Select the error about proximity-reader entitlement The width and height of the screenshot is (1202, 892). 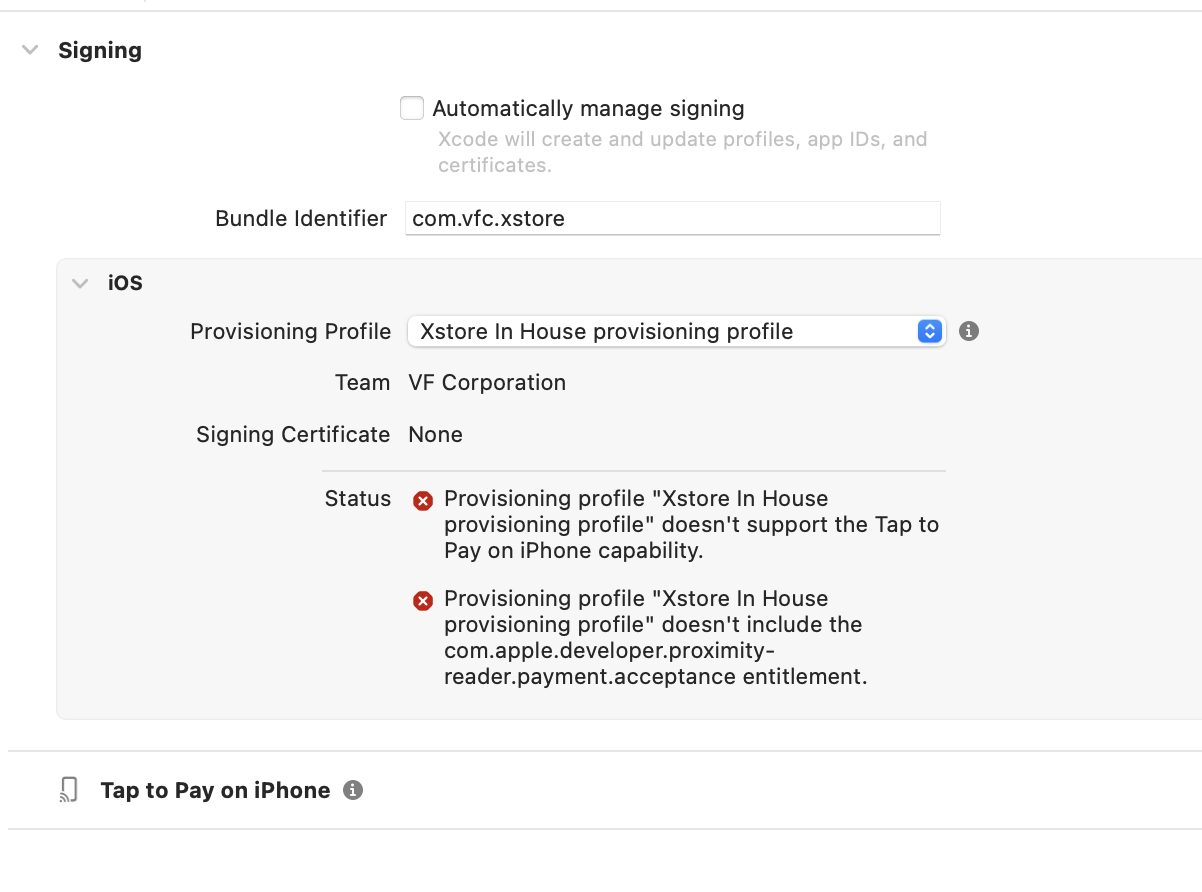pos(655,637)
